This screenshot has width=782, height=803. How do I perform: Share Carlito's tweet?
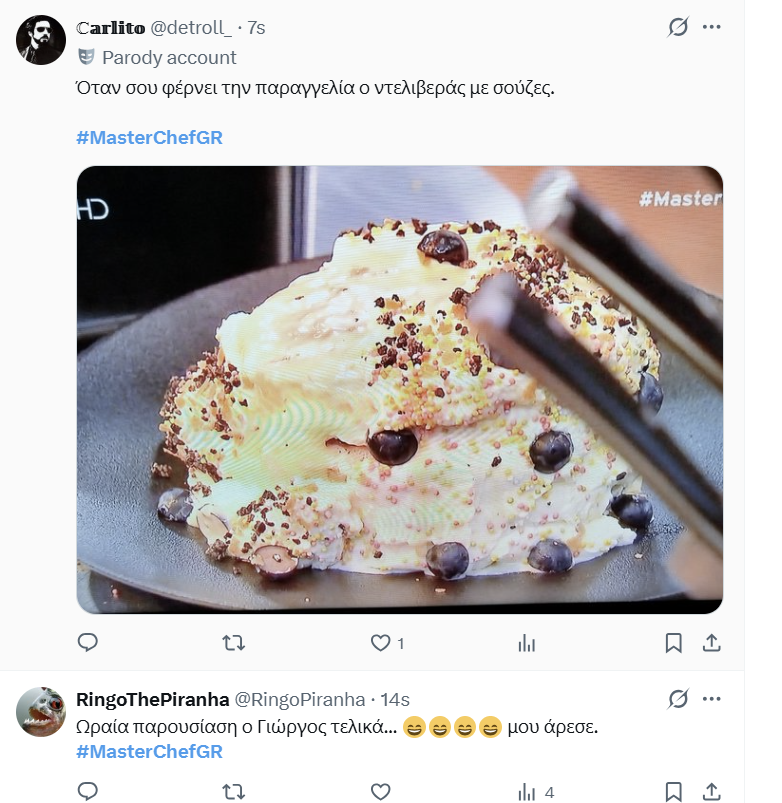coord(712,642)
